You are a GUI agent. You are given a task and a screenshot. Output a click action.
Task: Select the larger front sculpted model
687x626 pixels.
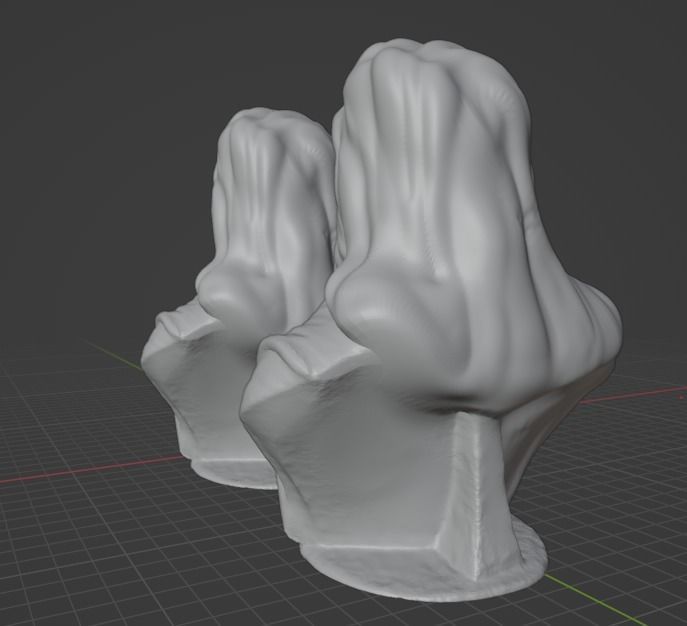(432, 320)
